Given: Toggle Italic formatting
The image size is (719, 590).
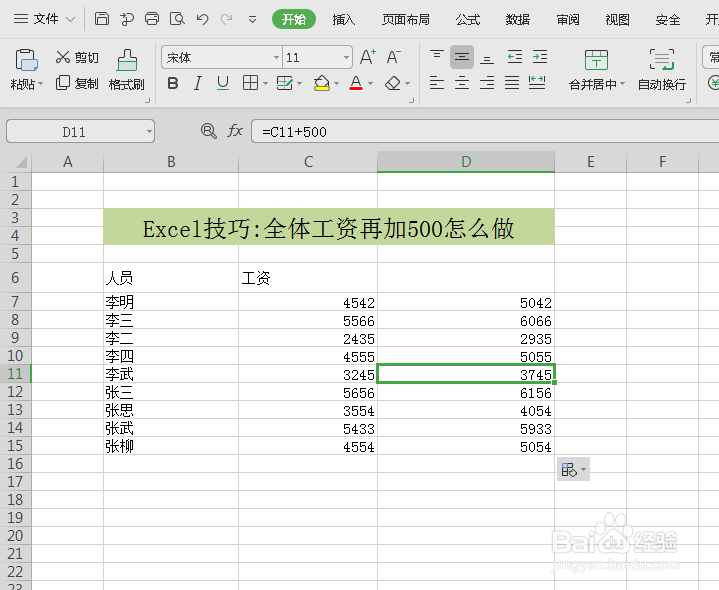Looking at the screenshot, I should tap(198, 83).
